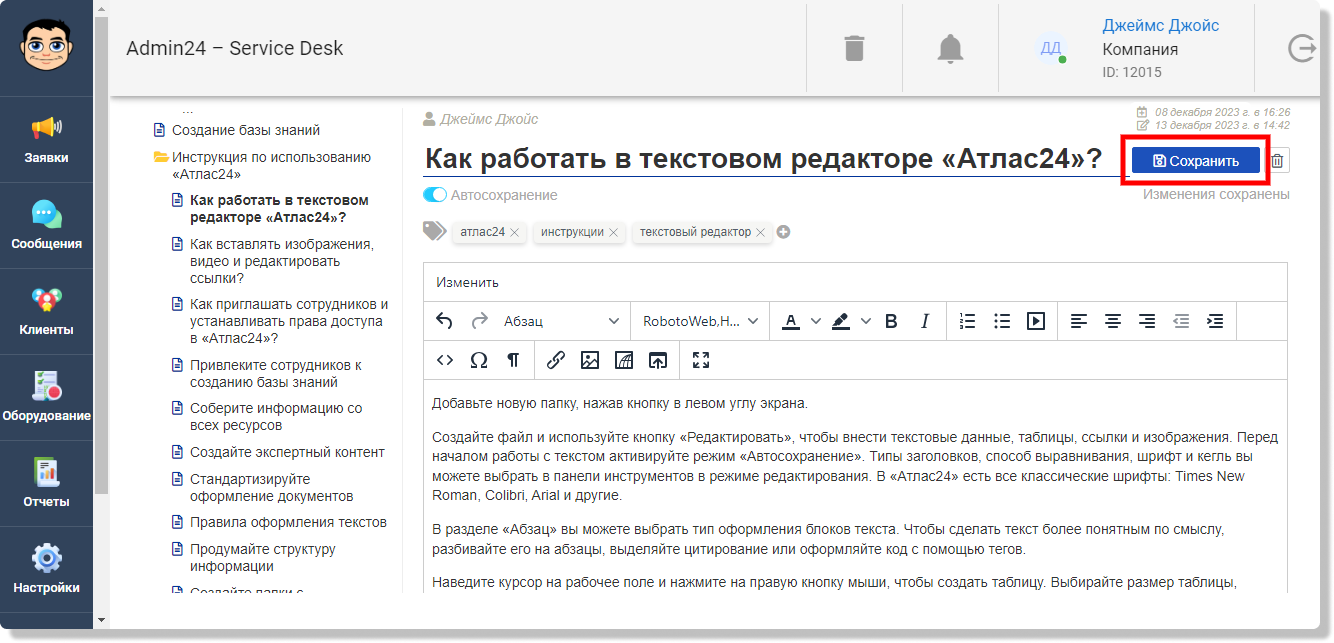This screenshot has height=643, width=1334.
Task: Open the Изменить editor menu
Action: point(467,282)
